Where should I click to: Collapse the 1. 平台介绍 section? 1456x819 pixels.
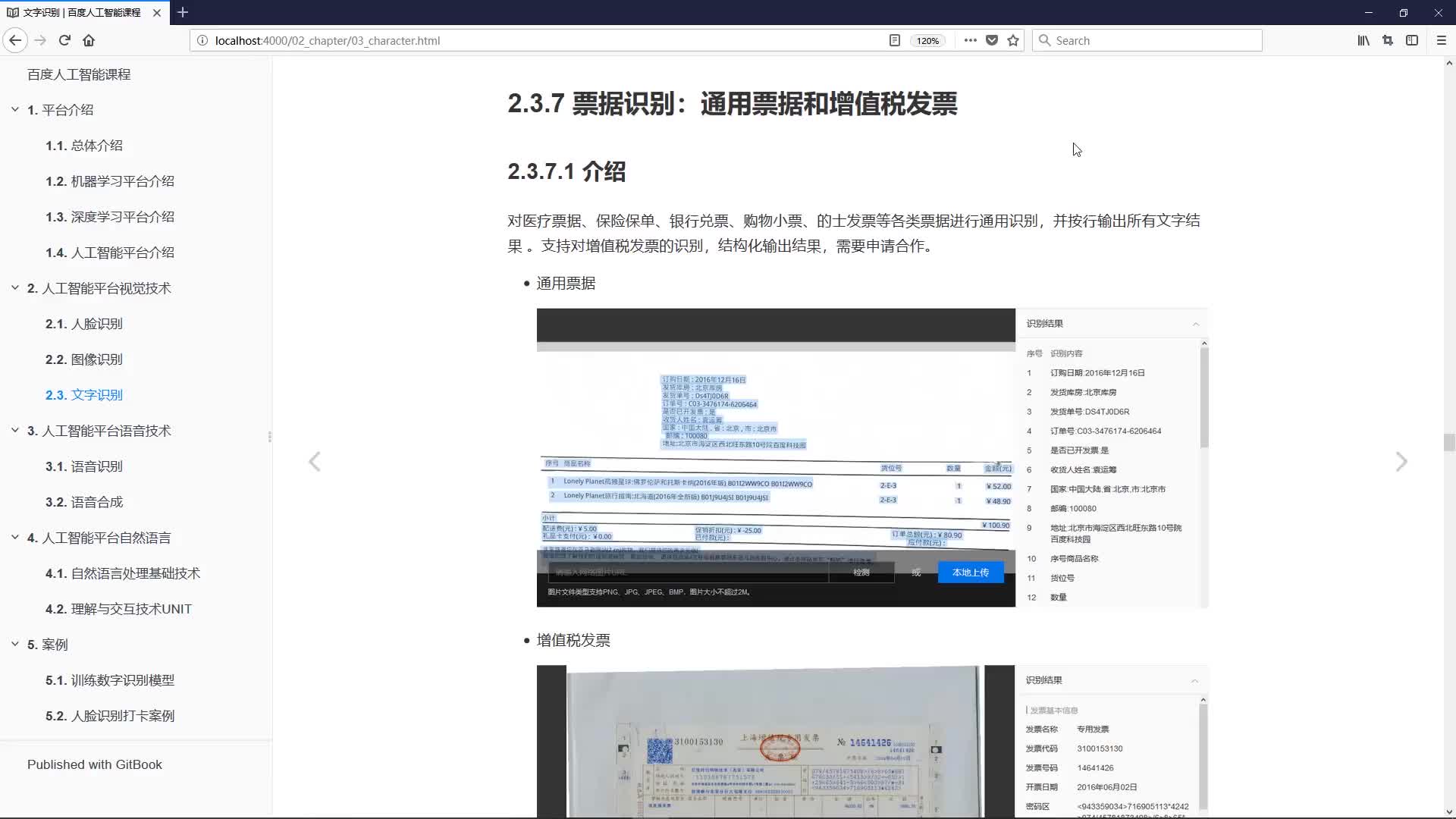pos(14,109)
